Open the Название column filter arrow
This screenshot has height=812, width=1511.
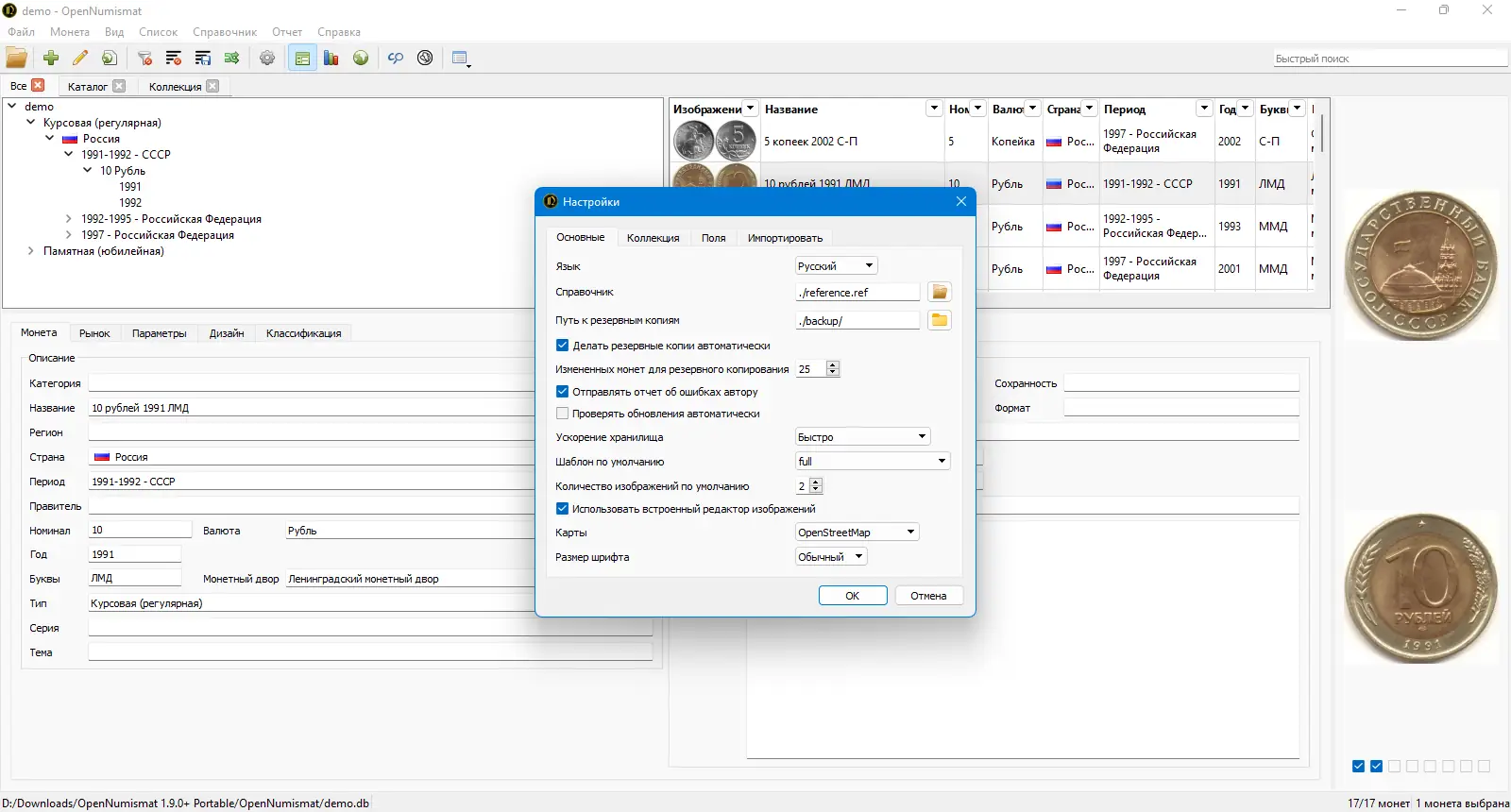point(934,109)
